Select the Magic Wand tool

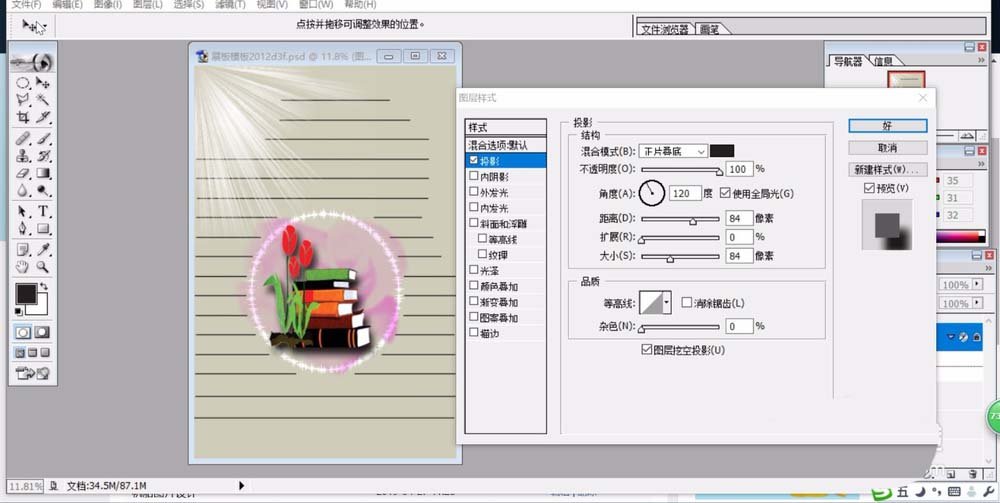(43, 99)
